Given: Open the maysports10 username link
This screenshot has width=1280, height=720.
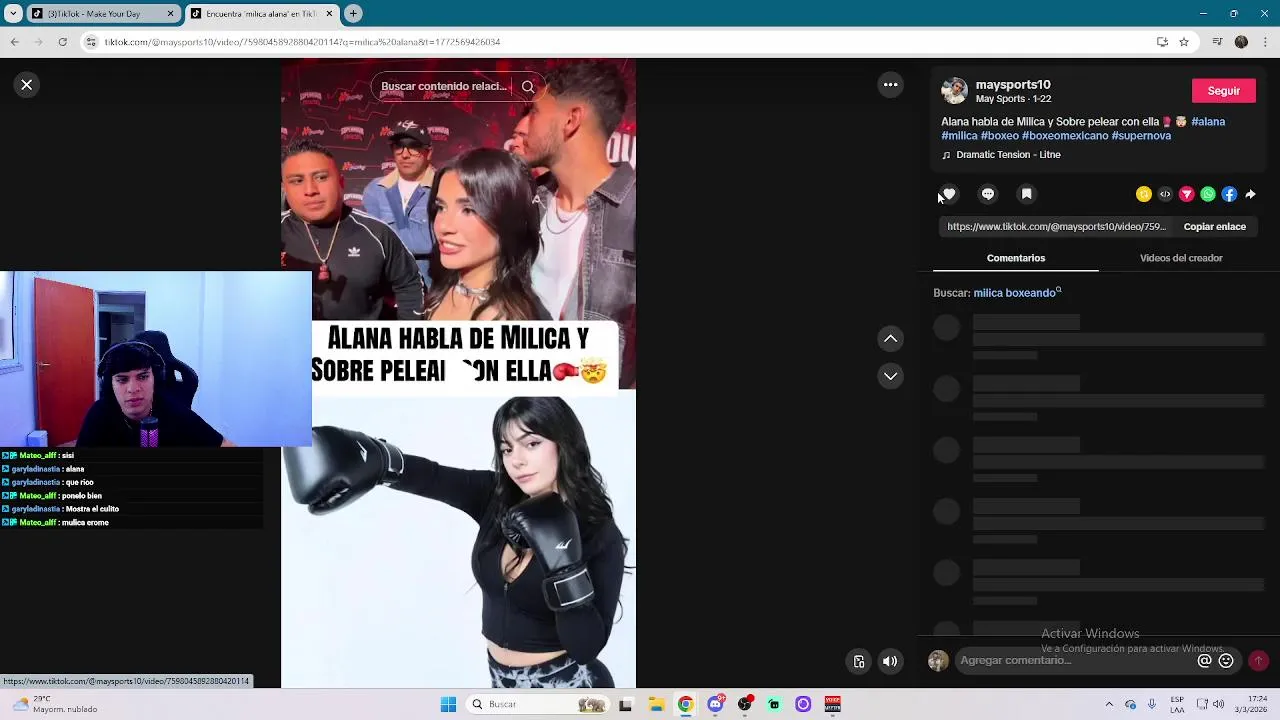Looking at the screenshot, I should (1013, 85).
